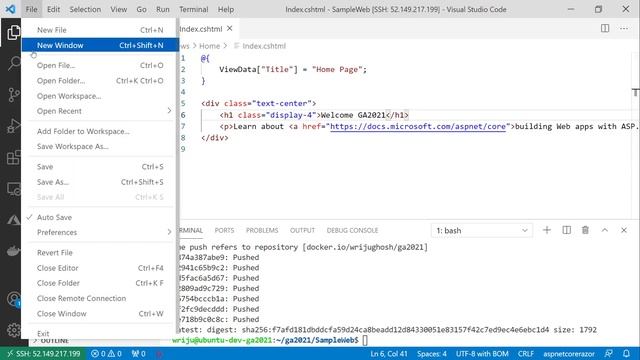Choose Save from File menu
Viewport: 640px width, 360px height.
[x=100, y=167]
